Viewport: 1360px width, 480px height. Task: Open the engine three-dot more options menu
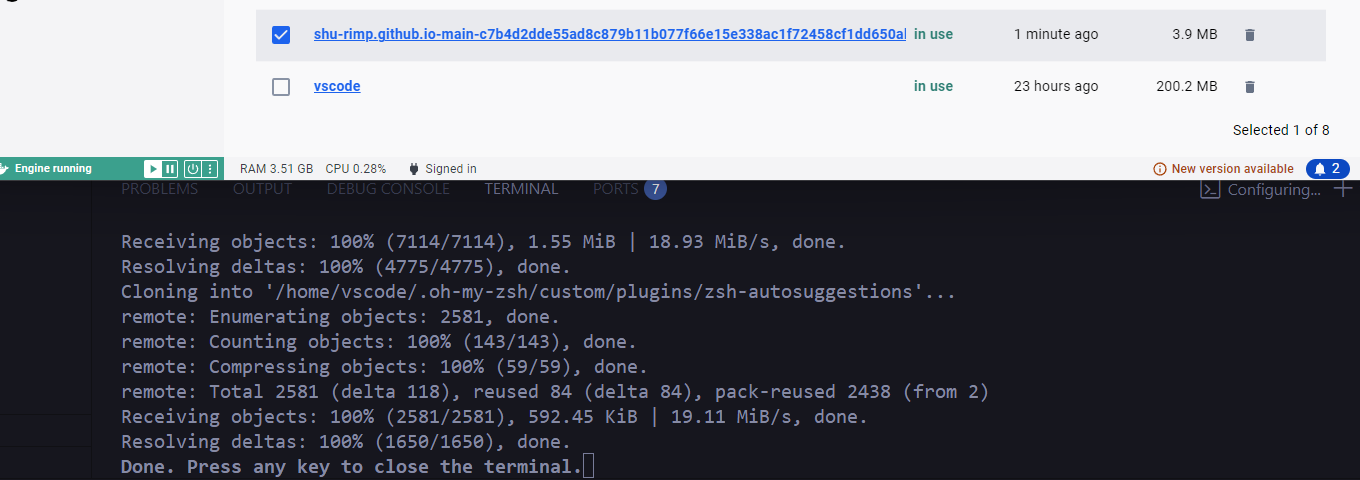point(210,169)
